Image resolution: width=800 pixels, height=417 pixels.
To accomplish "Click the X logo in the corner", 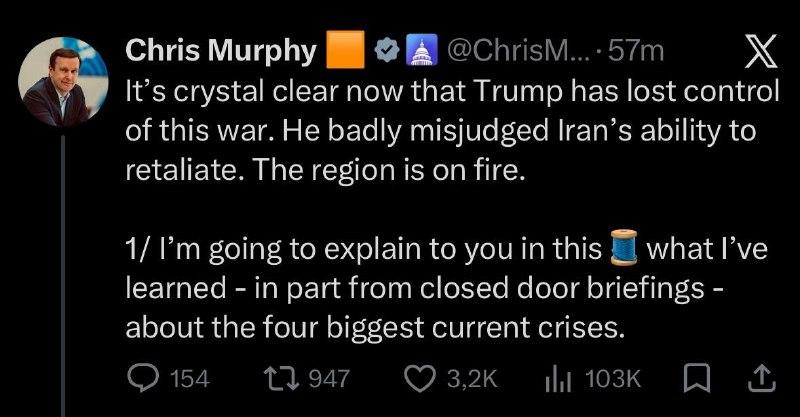I will 759,50.
